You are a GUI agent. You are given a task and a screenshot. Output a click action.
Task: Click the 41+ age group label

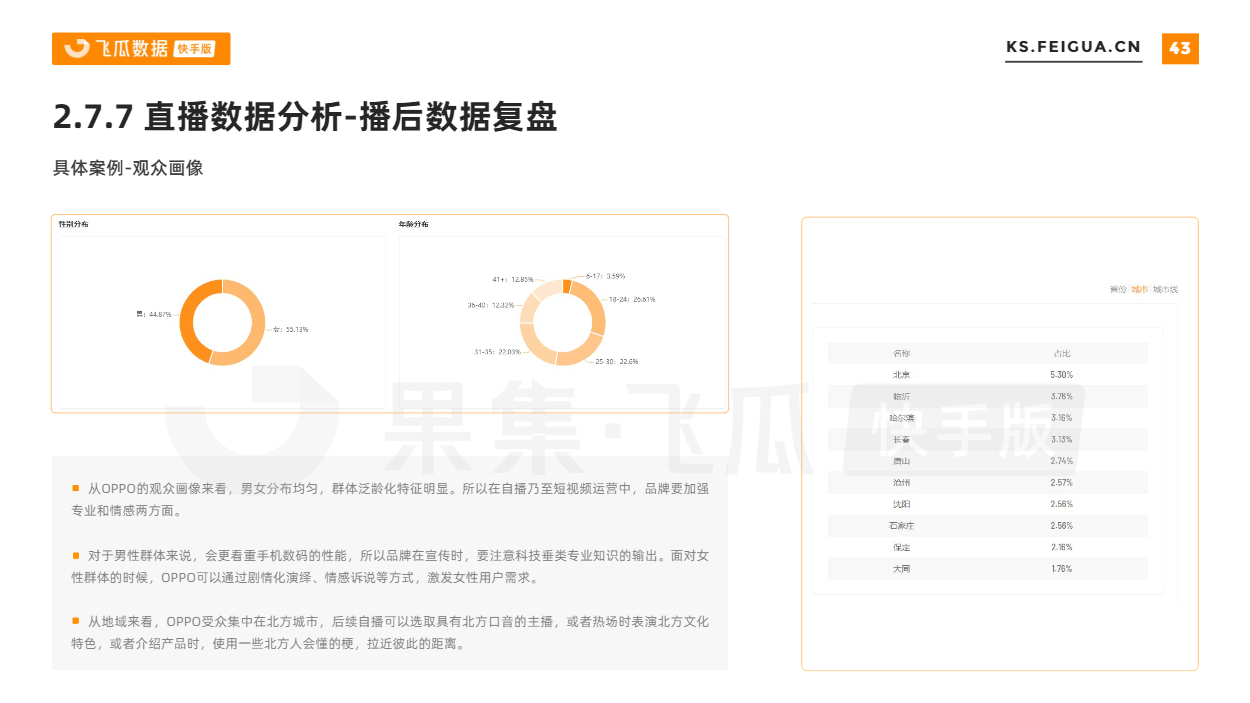pyautogui.click(x=512, y=280)
